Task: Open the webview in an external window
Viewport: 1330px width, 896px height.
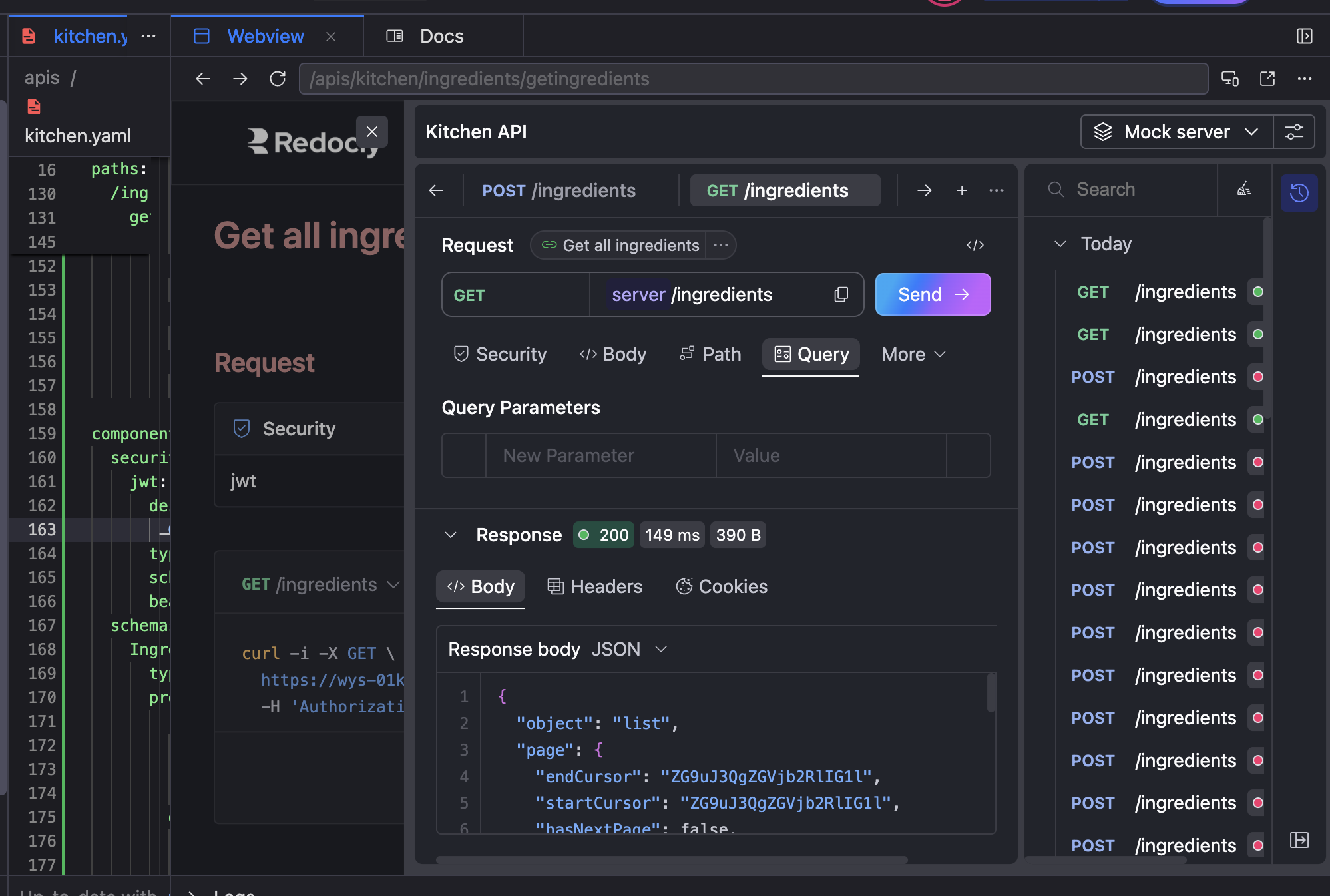Action: tap(1267, 79)
